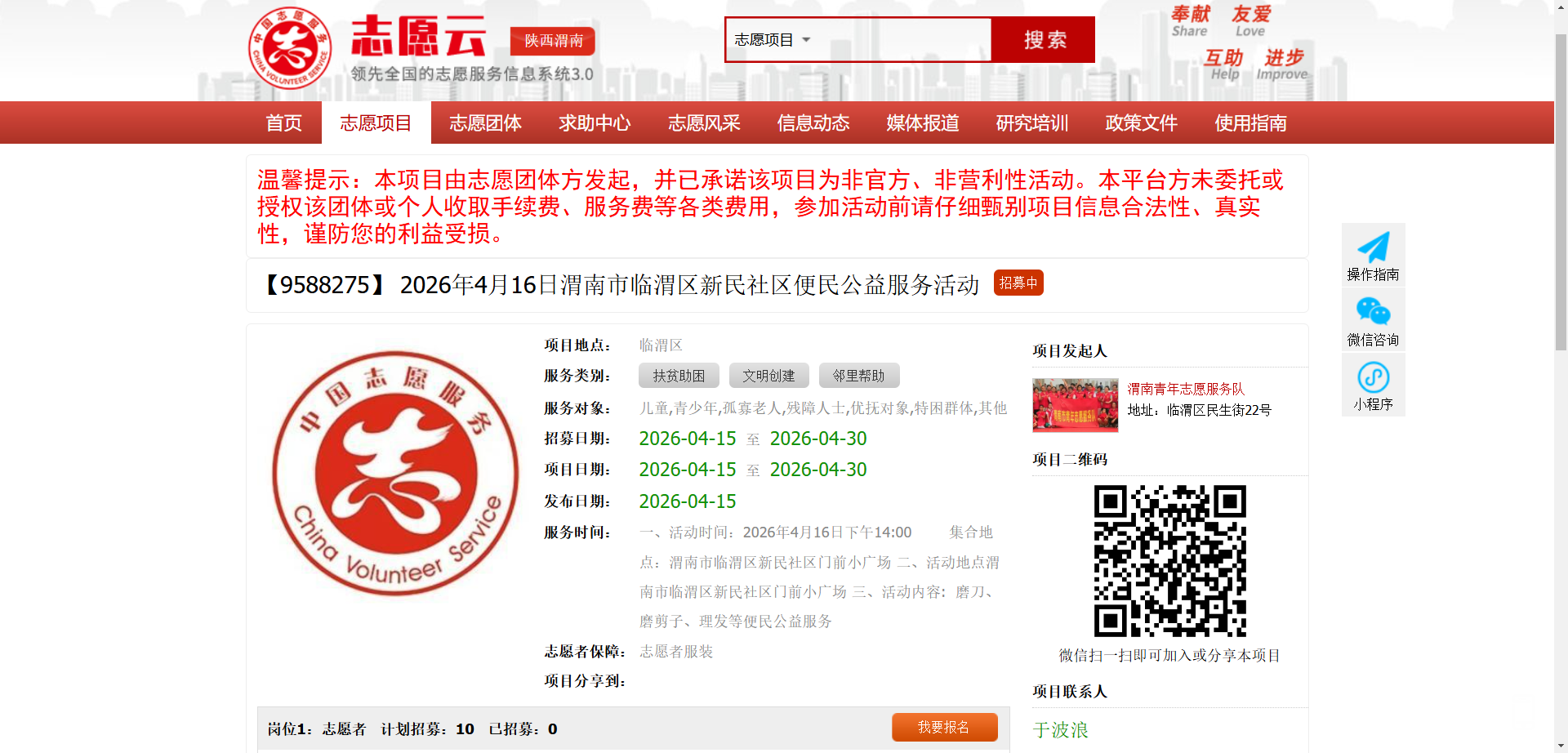The height and width of the screenshot is (753, 1568).
Task: Open the 志愿团体 navigation tab
Action: click(485, 123)
